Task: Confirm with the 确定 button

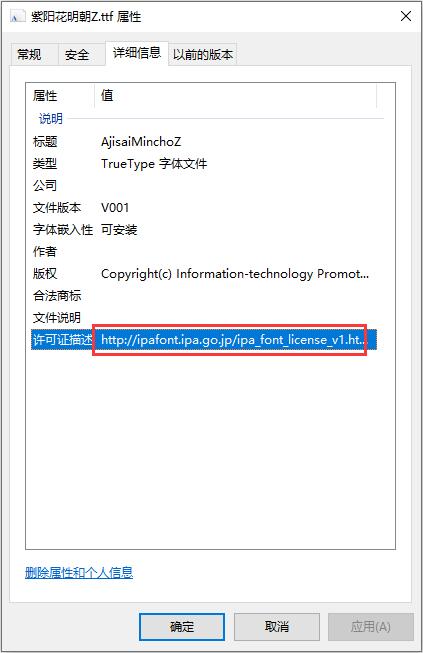Action: point(182,626)
